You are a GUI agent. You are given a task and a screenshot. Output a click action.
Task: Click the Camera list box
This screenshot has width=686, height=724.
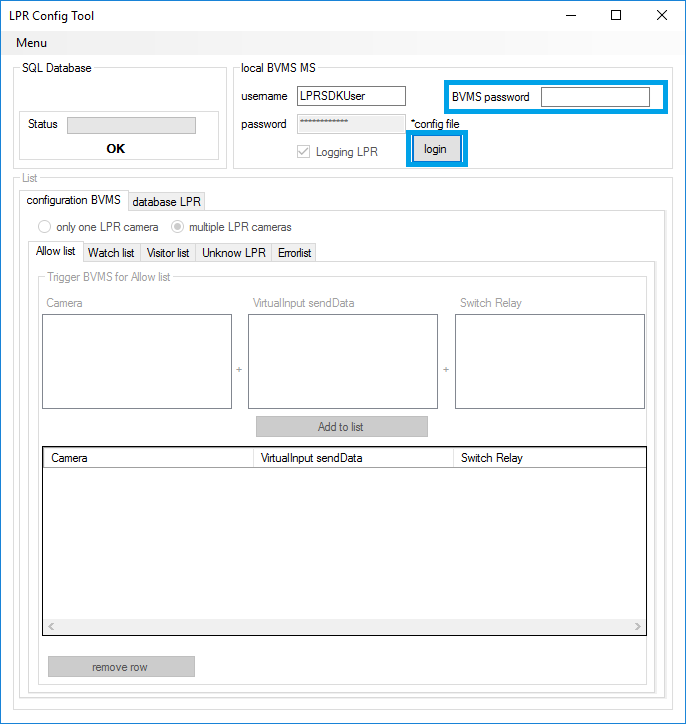137,361
